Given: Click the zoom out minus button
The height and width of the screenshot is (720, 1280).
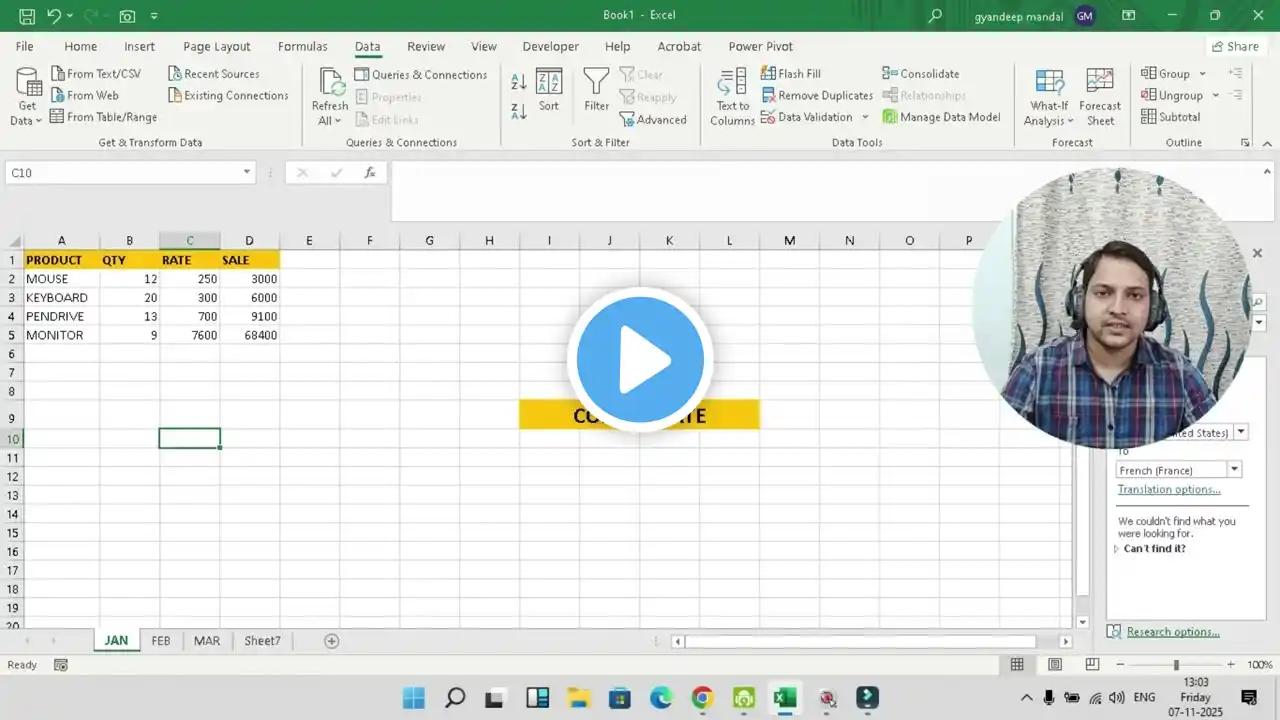Looking at the screenshot, I should tap(1120, 665).
